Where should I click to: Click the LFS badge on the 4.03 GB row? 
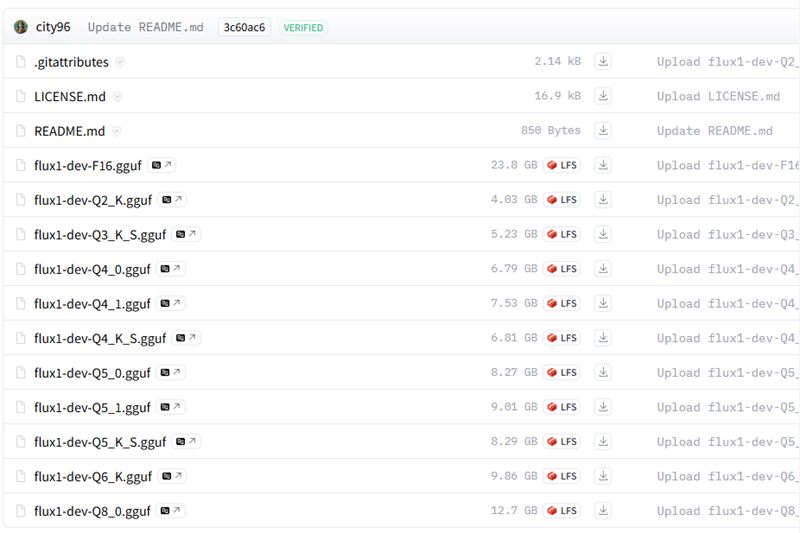pyautogui.click(x=562, y=199)
